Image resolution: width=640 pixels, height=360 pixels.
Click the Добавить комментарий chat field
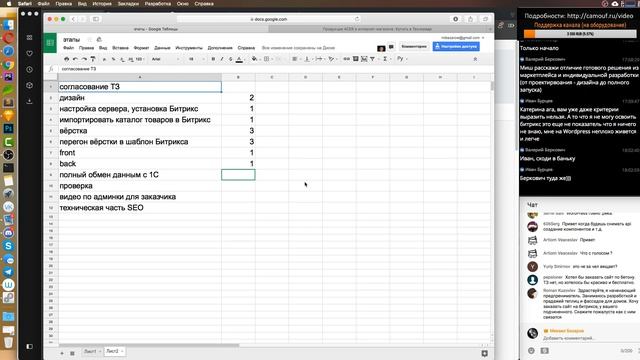click(x=568, y=338)
